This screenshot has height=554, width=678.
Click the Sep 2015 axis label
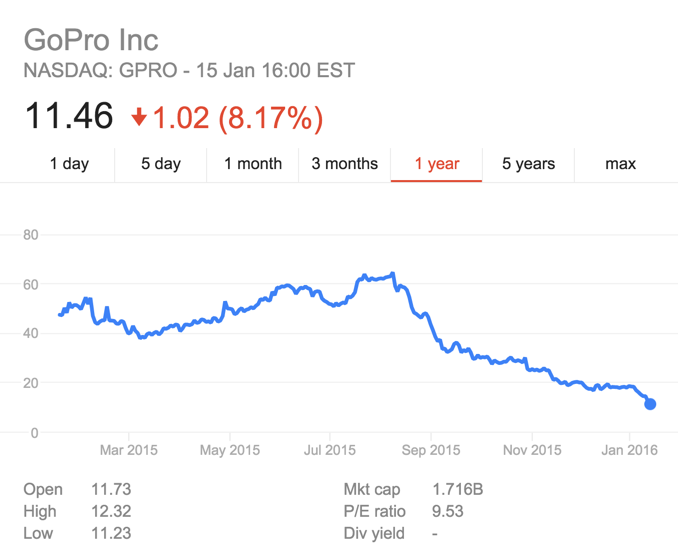431,450
